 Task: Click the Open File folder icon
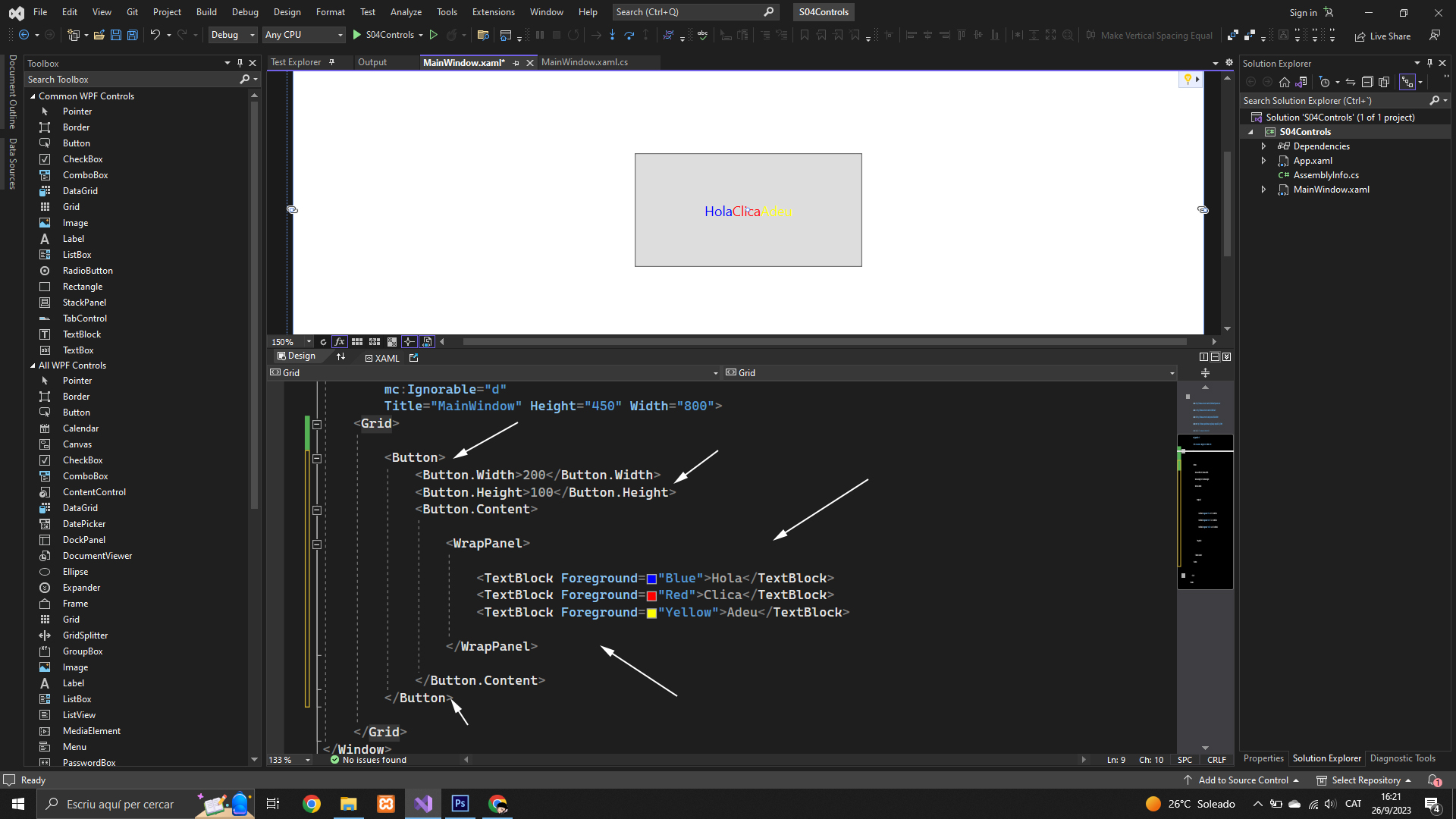point(99,35)
